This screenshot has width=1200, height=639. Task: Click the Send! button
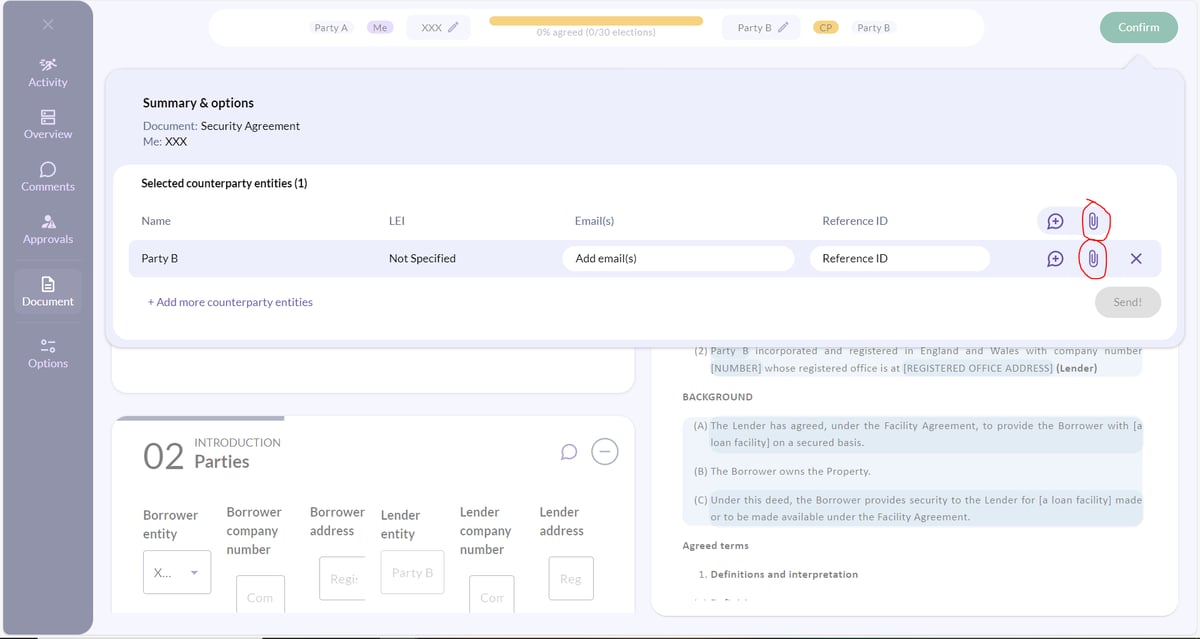coord(1128,302)
